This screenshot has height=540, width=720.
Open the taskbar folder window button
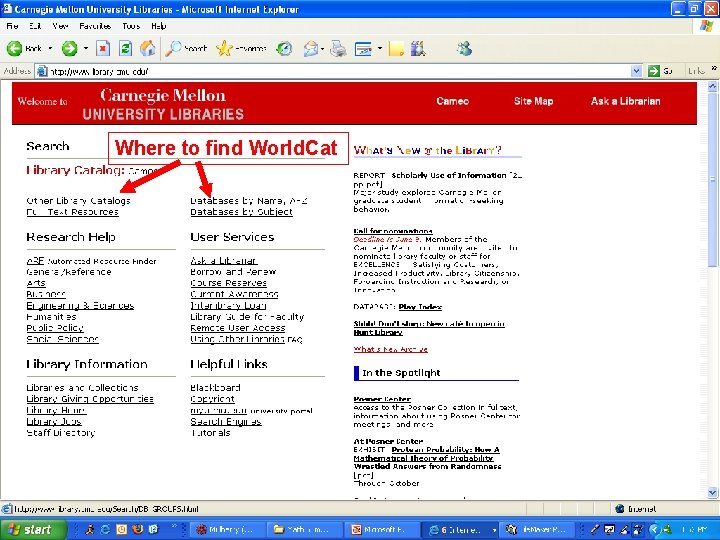pos(305,529)
